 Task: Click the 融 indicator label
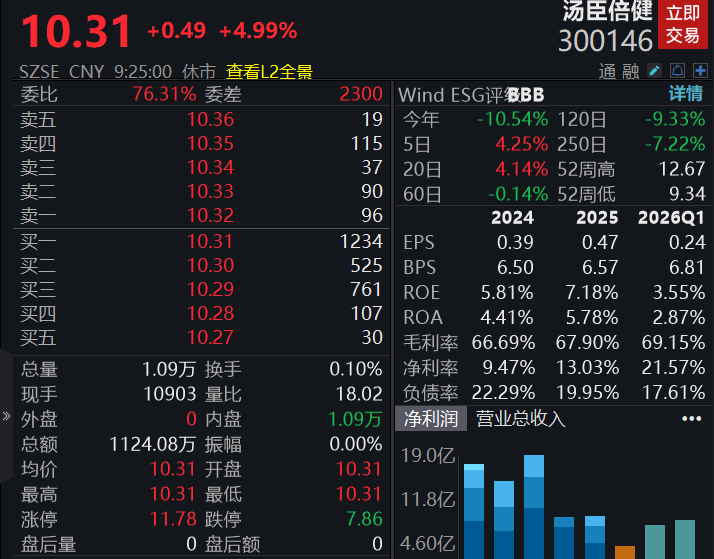click(631, 72)
